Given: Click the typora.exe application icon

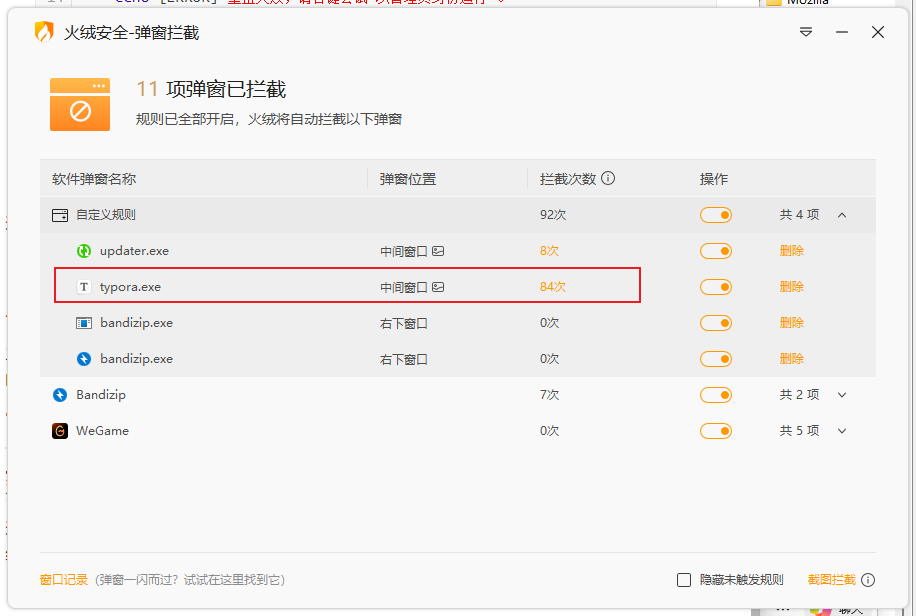Looking at the screenshot, I should (84, 287).
